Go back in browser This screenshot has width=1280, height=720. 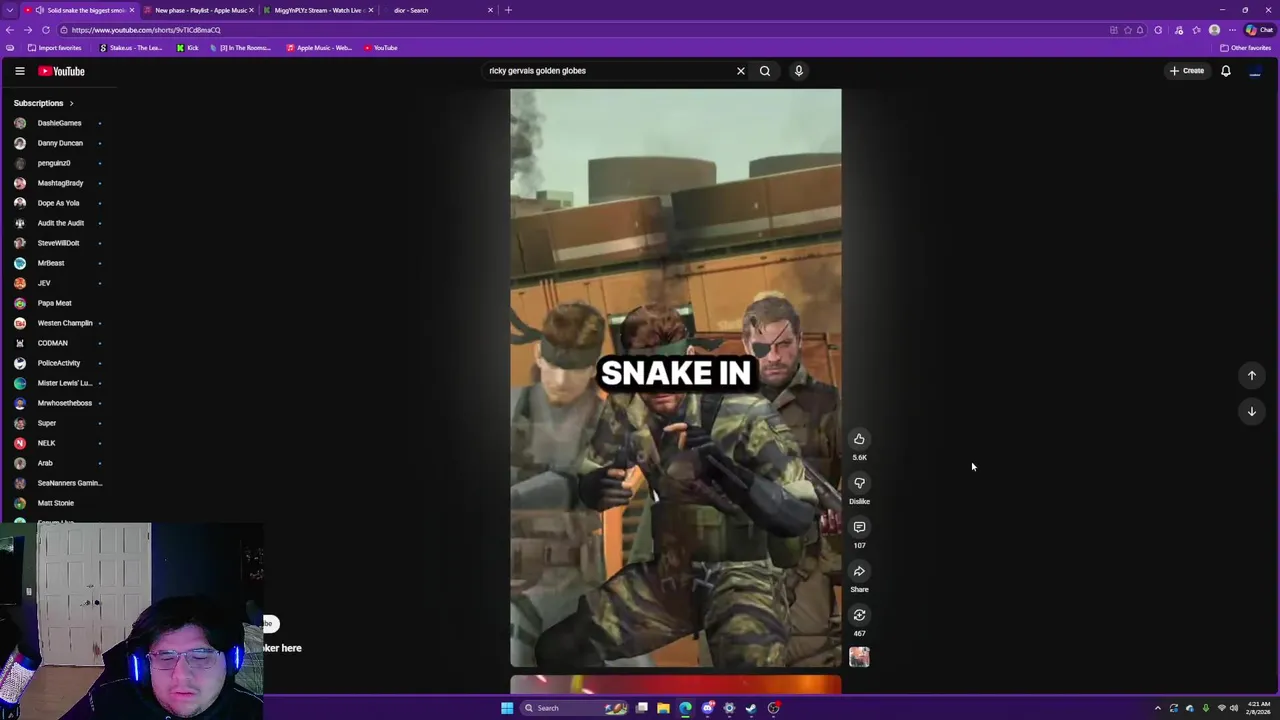[x=10, y=30]
